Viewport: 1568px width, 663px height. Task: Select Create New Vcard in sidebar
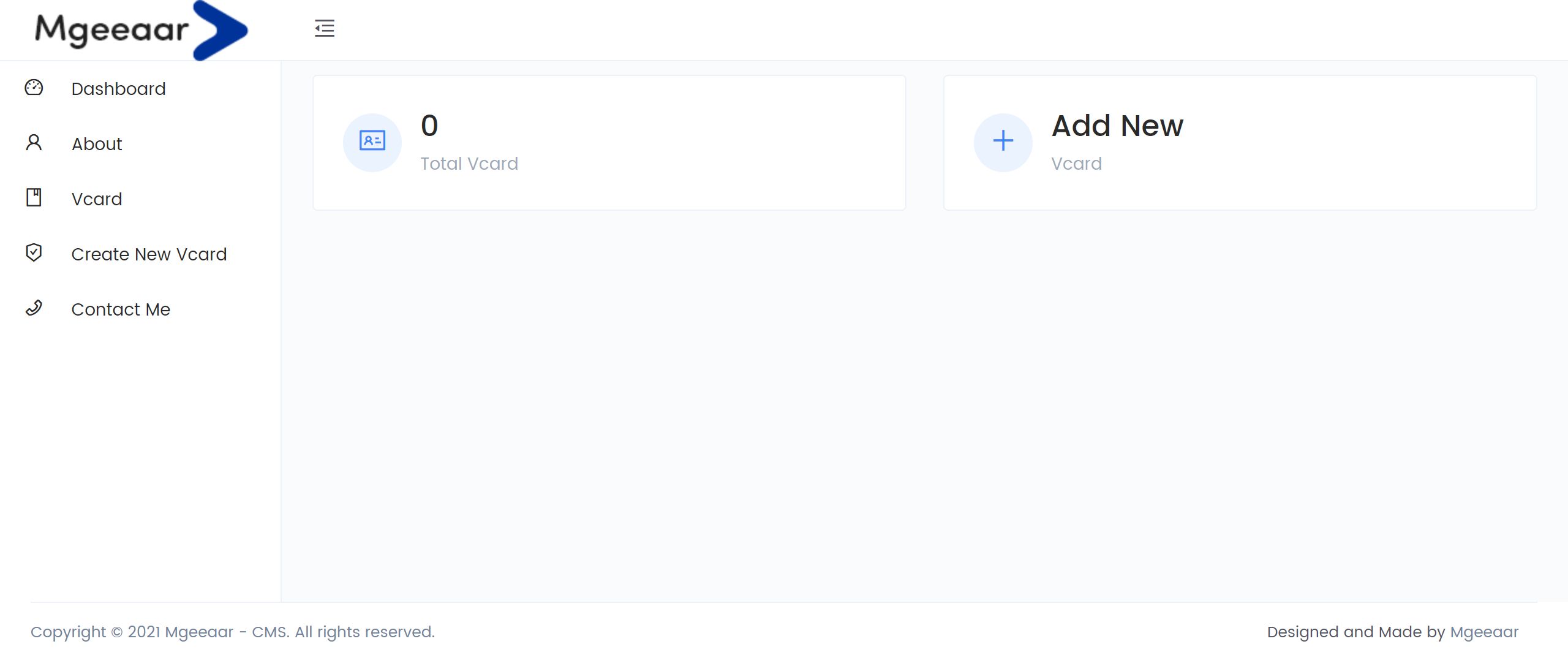pyautogui.click(x=149, y=255)
